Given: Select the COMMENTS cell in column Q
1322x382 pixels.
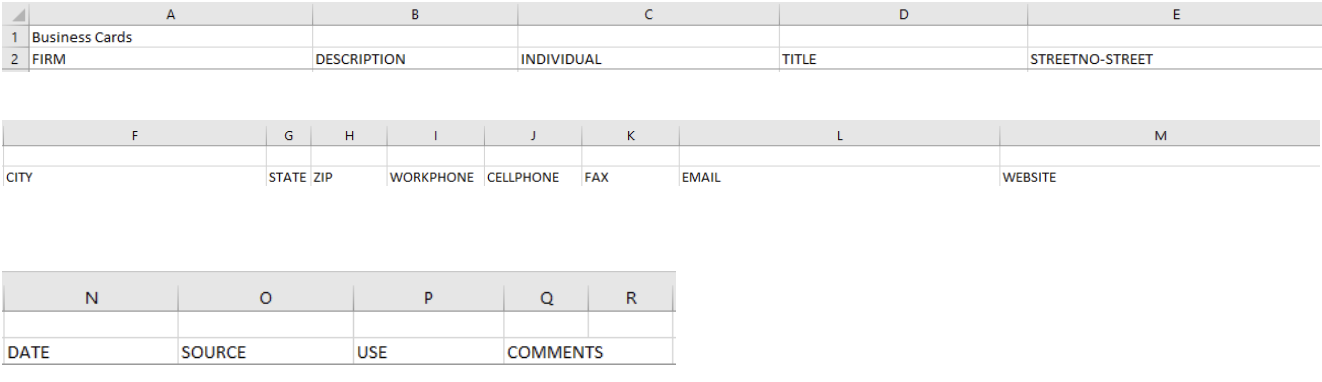Looking at the screenshot, I should point(546,352).
